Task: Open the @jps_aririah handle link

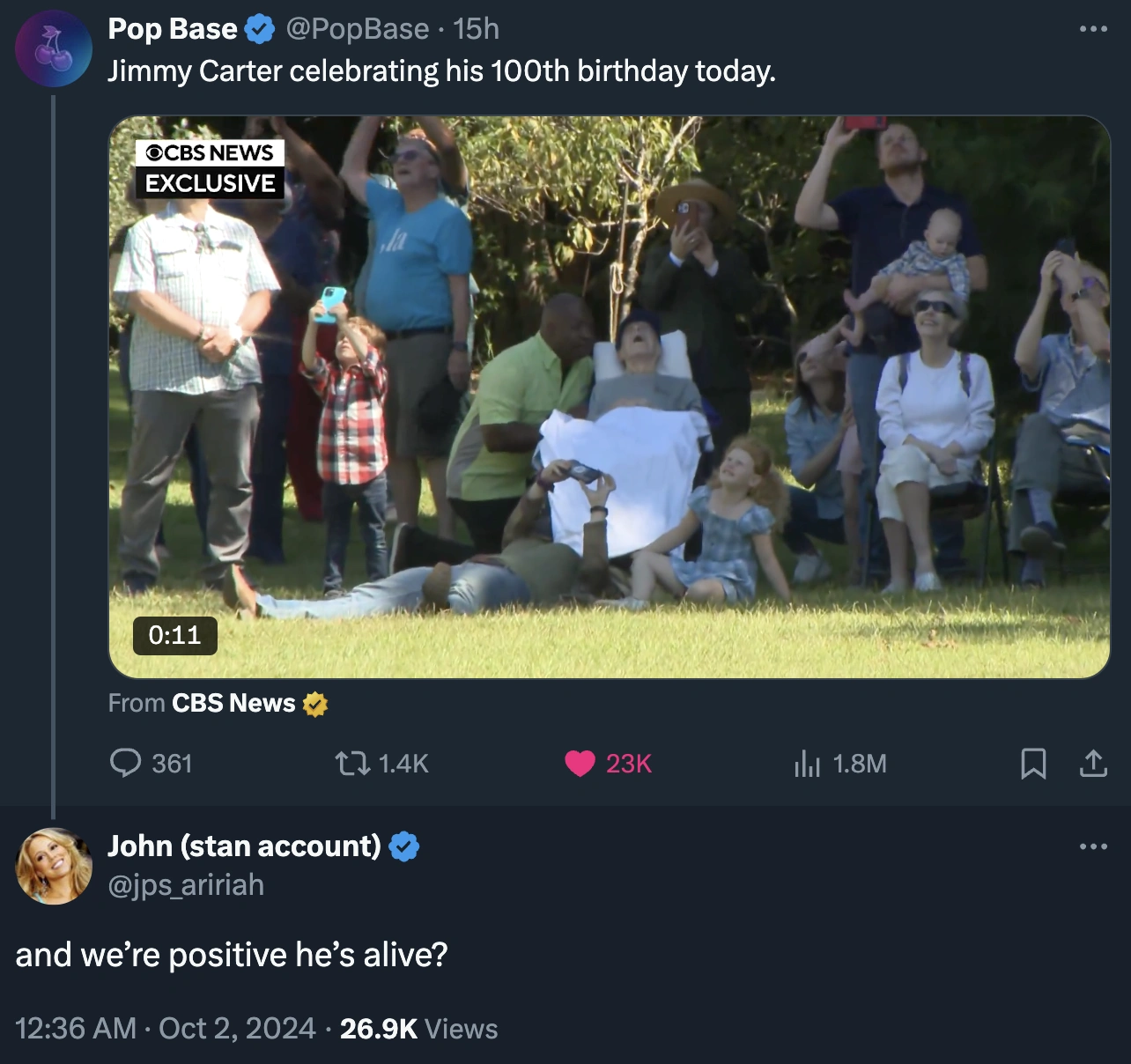Action: [186, 884]
